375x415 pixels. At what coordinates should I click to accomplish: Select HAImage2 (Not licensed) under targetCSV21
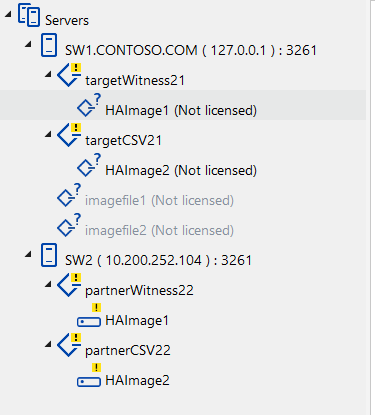(x=181, y=170)
